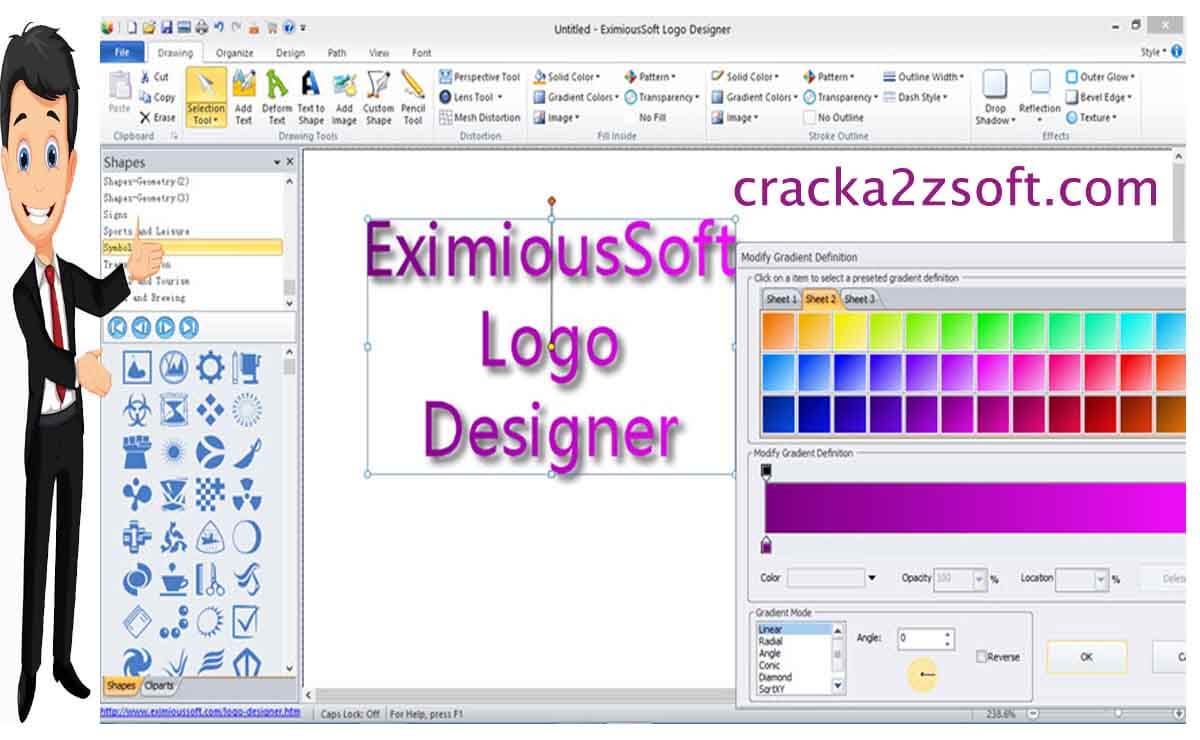Switch to the Organize ribbon tab
Image resolution: width=1200 pixels, height=740 pixels.
tap(234, 53)
